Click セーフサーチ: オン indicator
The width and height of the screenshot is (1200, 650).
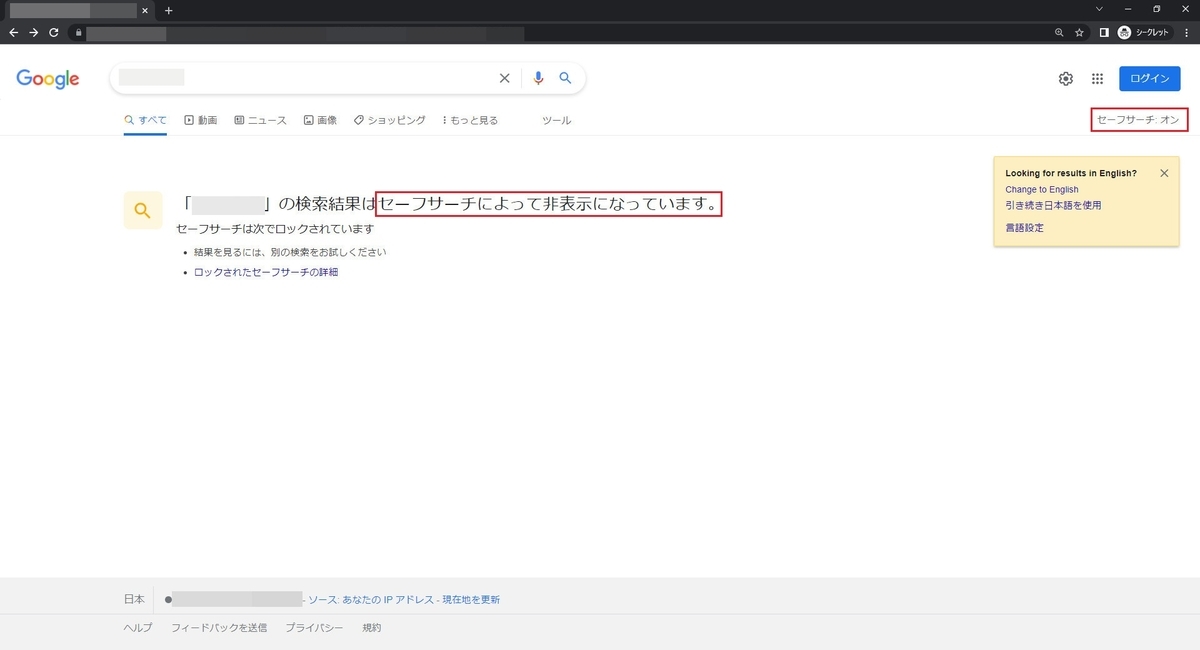click(1139, 120)
